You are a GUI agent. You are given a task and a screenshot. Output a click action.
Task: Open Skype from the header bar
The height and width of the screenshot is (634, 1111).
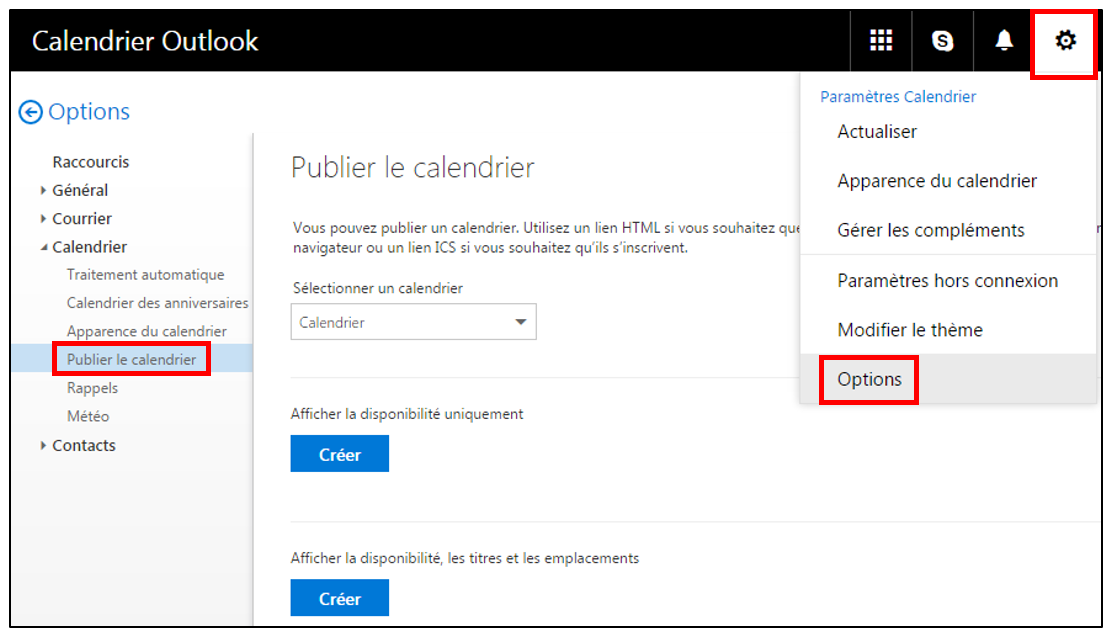(x=942, y=40)
